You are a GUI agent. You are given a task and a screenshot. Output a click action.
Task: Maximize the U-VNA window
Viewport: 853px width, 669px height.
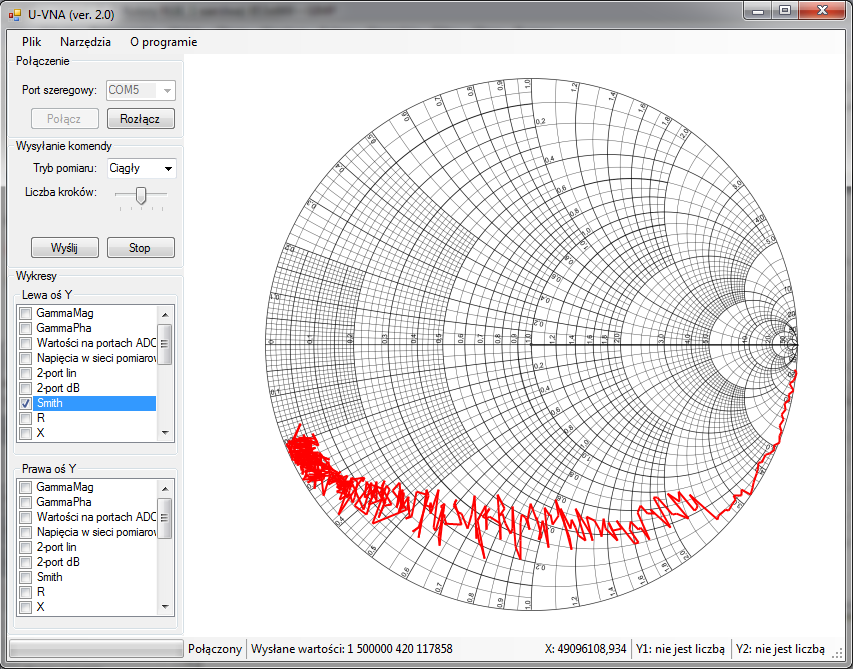coord(785,10)
